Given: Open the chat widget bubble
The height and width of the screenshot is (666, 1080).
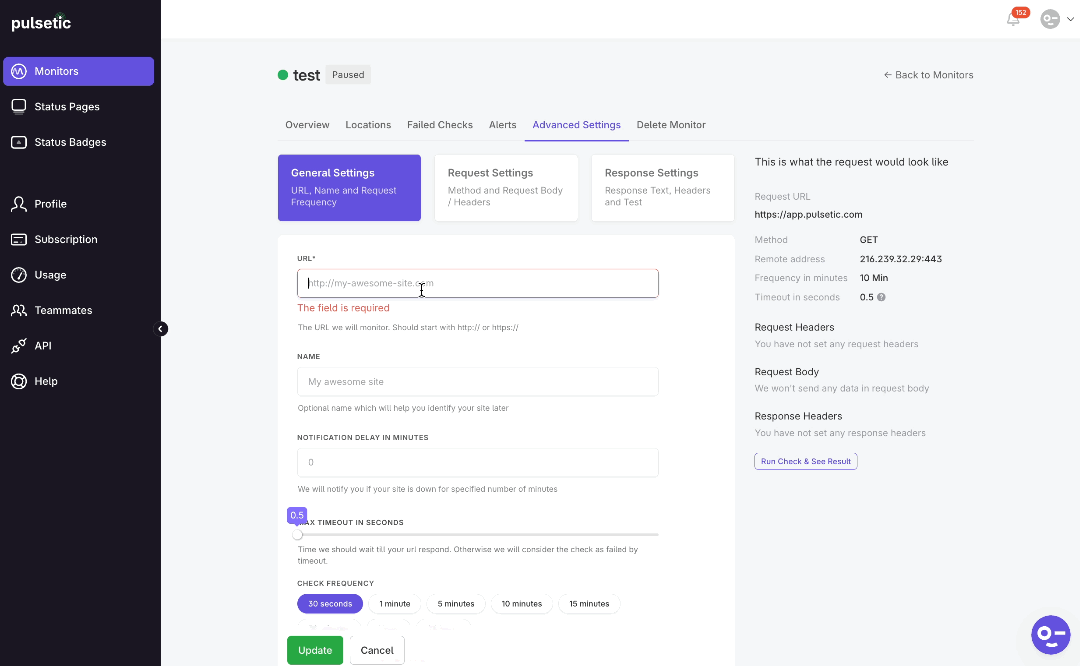Looking at the screenshot, I should (1050, 634).
